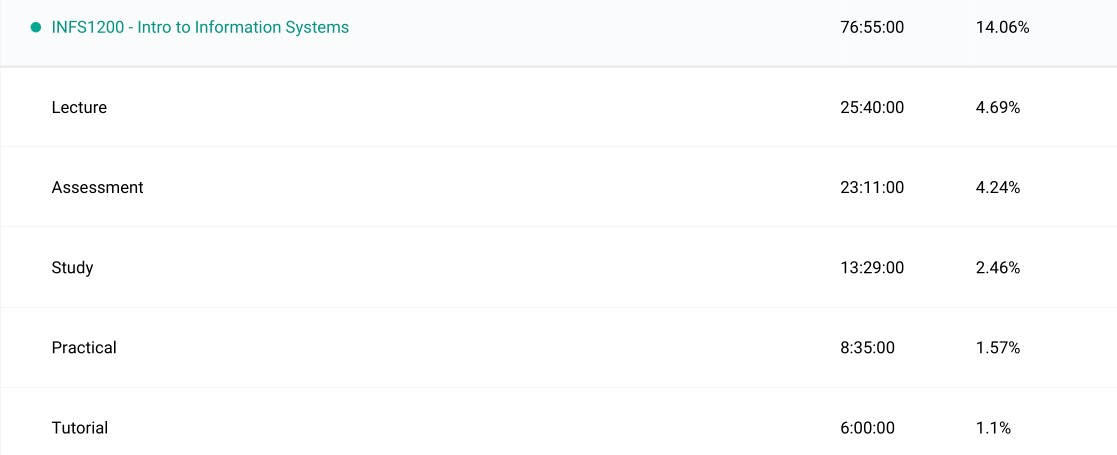
Task: Click the Study duration 13:29:00
Action: pos(872,268)
